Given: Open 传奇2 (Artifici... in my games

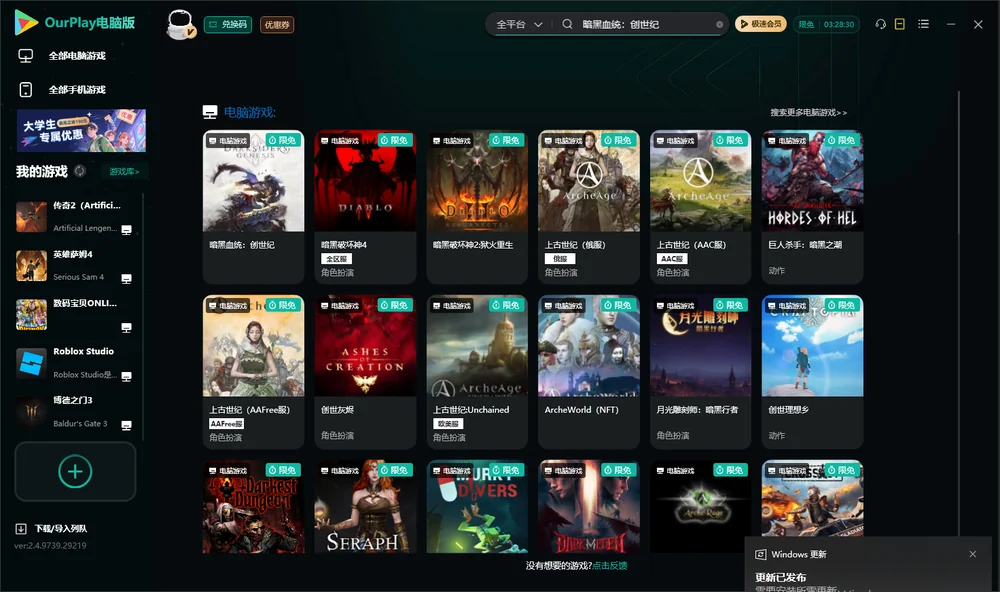Looking at the screenshot, I should point(75,217).
